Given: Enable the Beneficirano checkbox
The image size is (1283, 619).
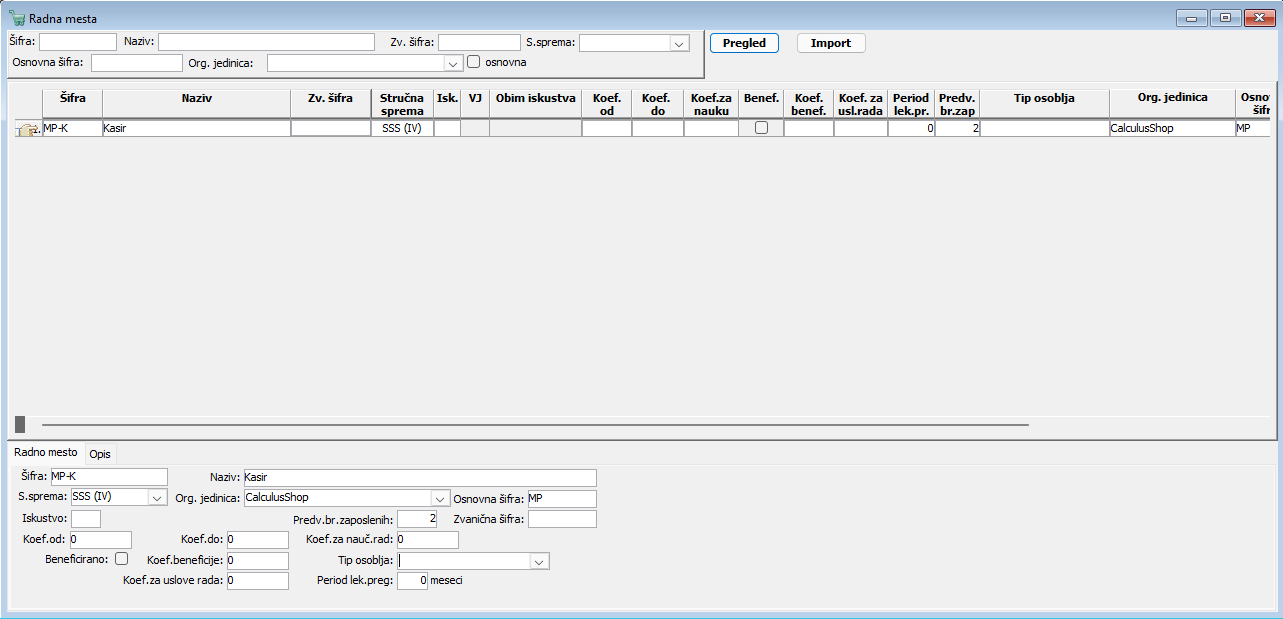Looking at the screenshot, I should pos(122,559).
